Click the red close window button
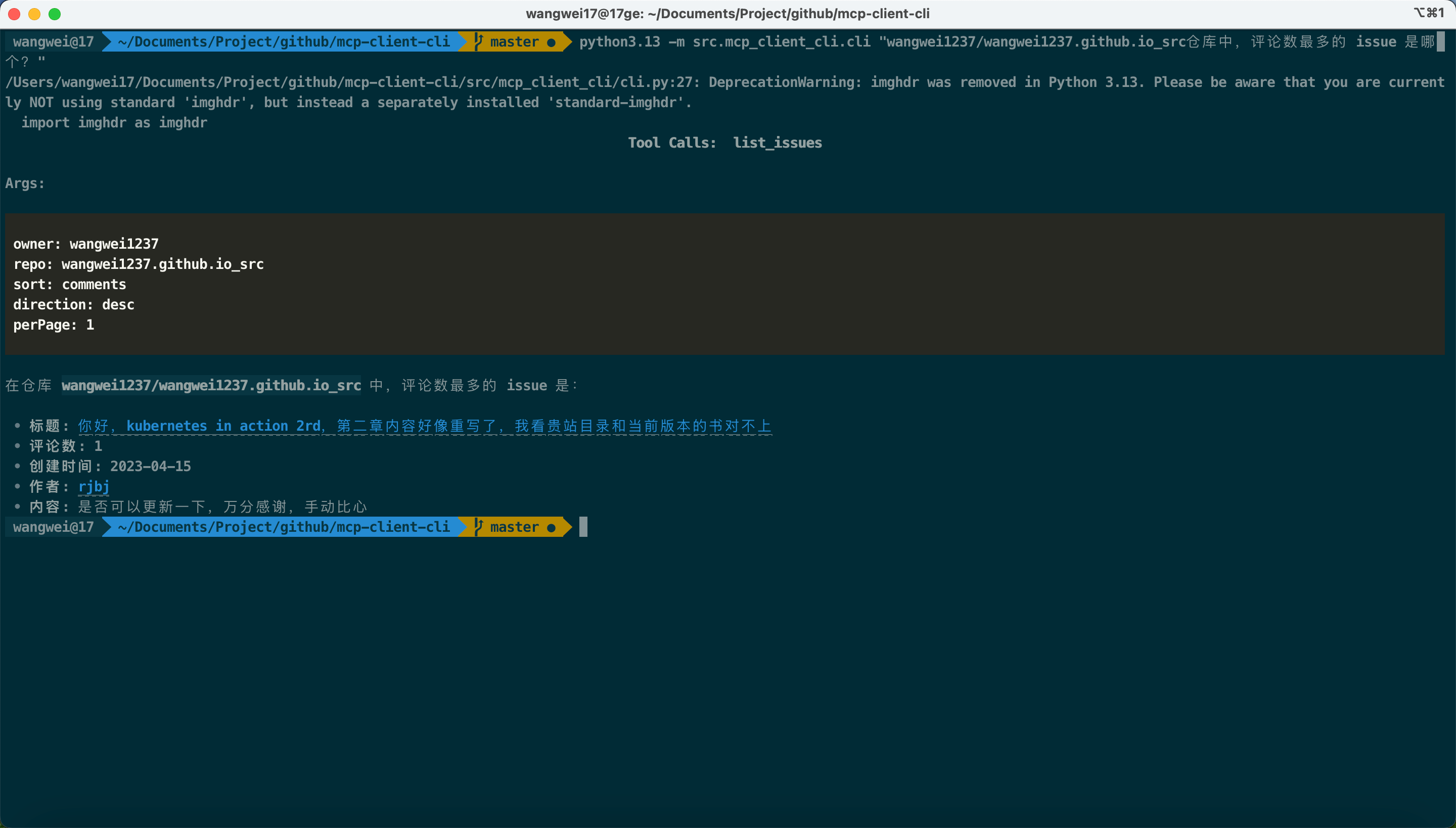1456x828 pixels. point(14,14)
